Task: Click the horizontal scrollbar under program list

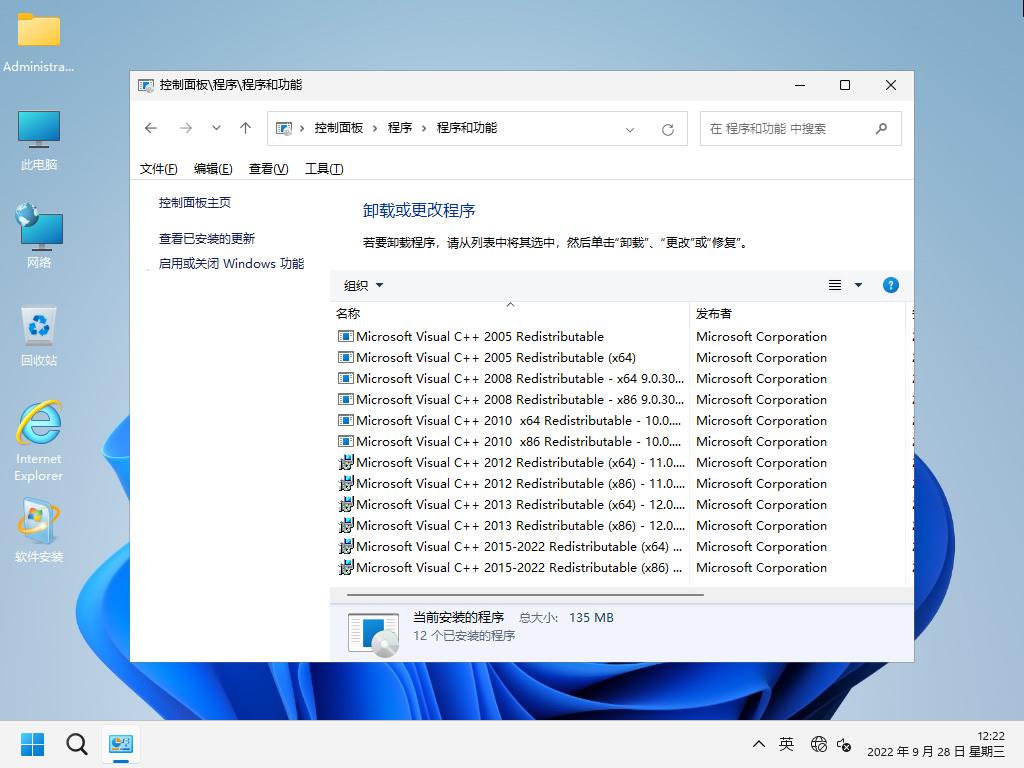Action: (x=520, y=594)
